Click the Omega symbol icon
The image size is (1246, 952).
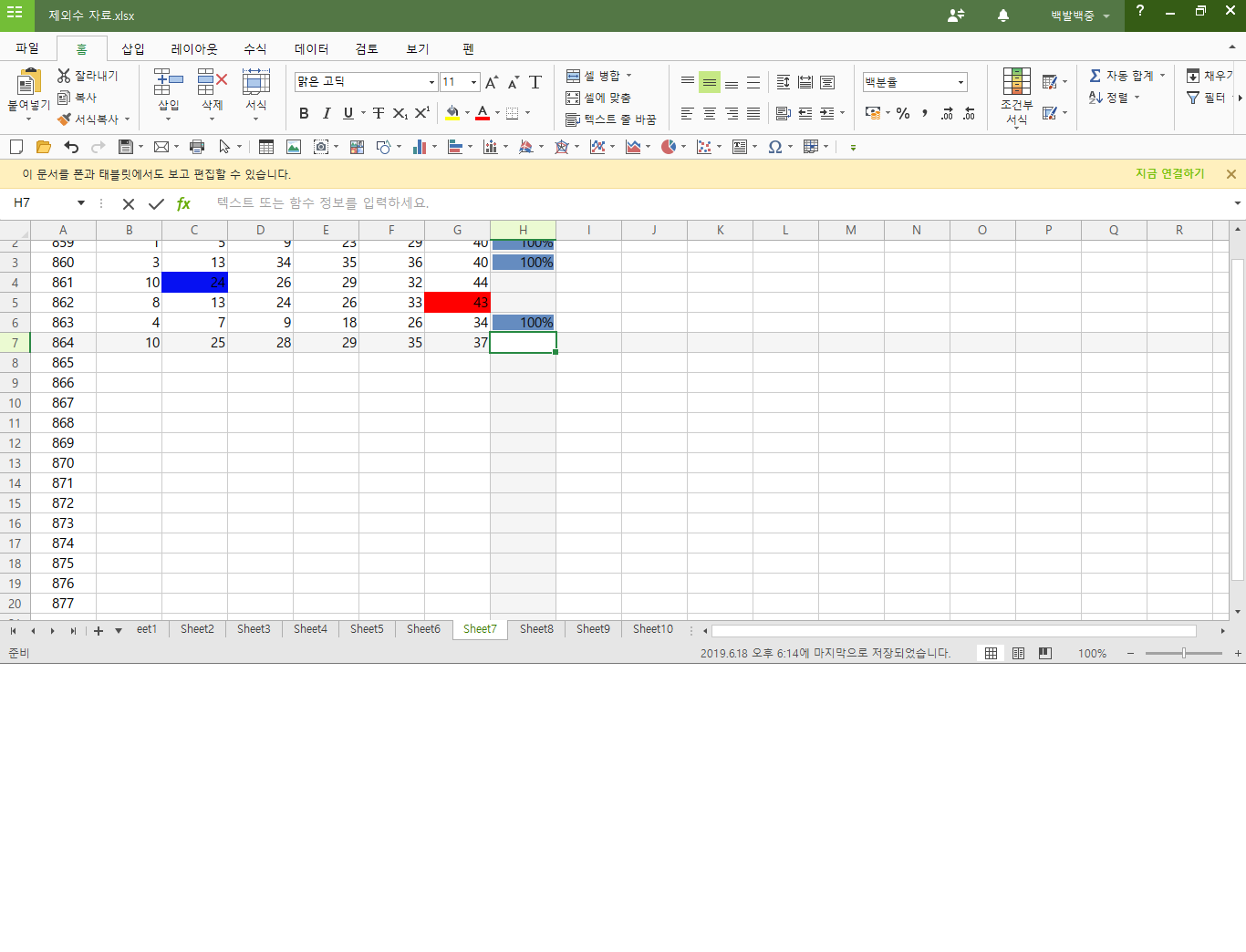coord(774,147)
